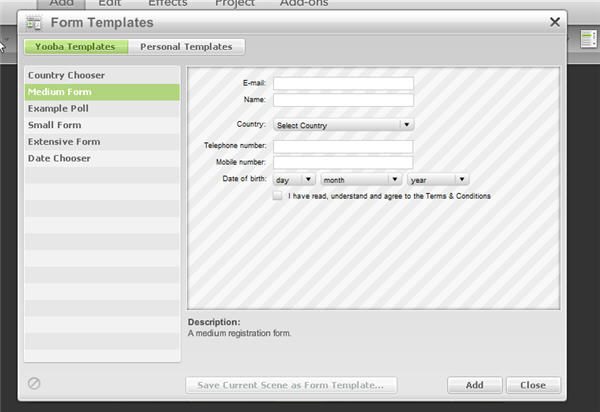Click into the E-mail input field

[343, 83]
